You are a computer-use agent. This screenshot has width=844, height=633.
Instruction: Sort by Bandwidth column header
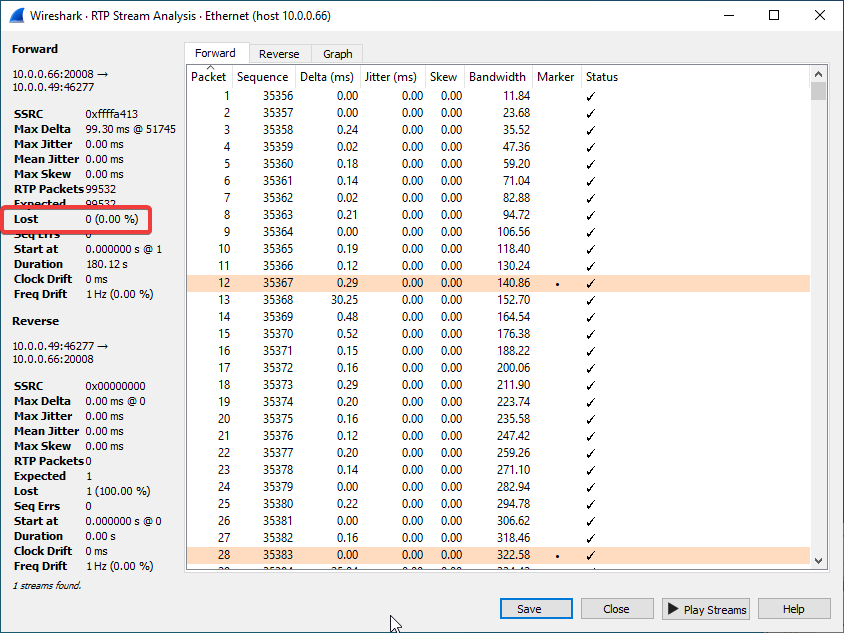(497, 77)
